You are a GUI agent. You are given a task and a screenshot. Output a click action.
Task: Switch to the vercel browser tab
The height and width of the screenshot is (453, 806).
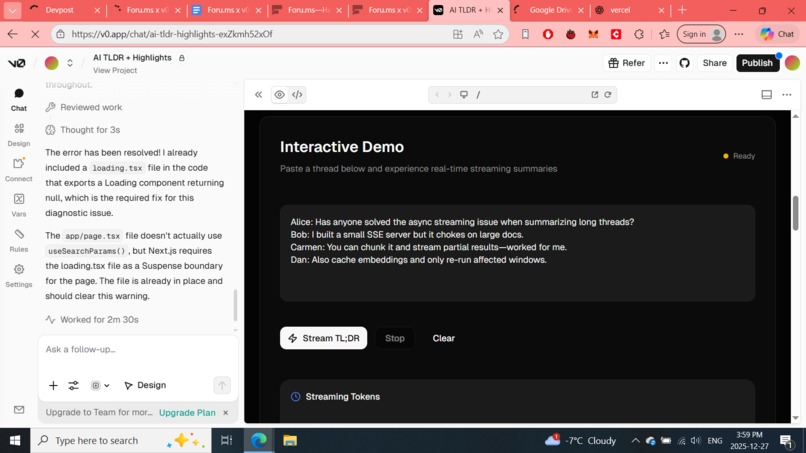point(629,10)
